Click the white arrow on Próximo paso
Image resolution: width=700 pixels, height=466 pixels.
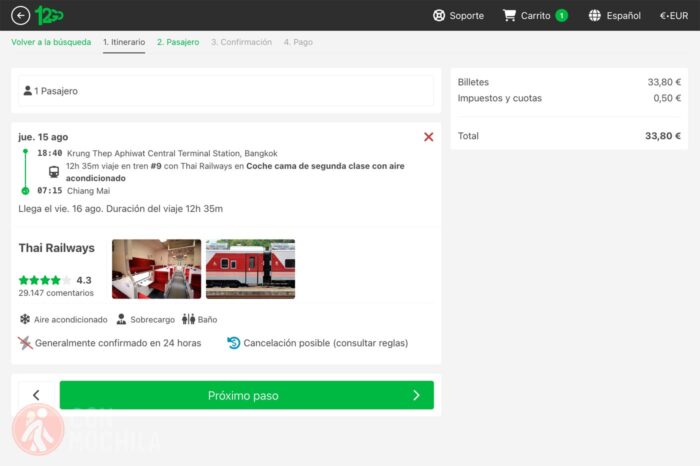[416, 395]
